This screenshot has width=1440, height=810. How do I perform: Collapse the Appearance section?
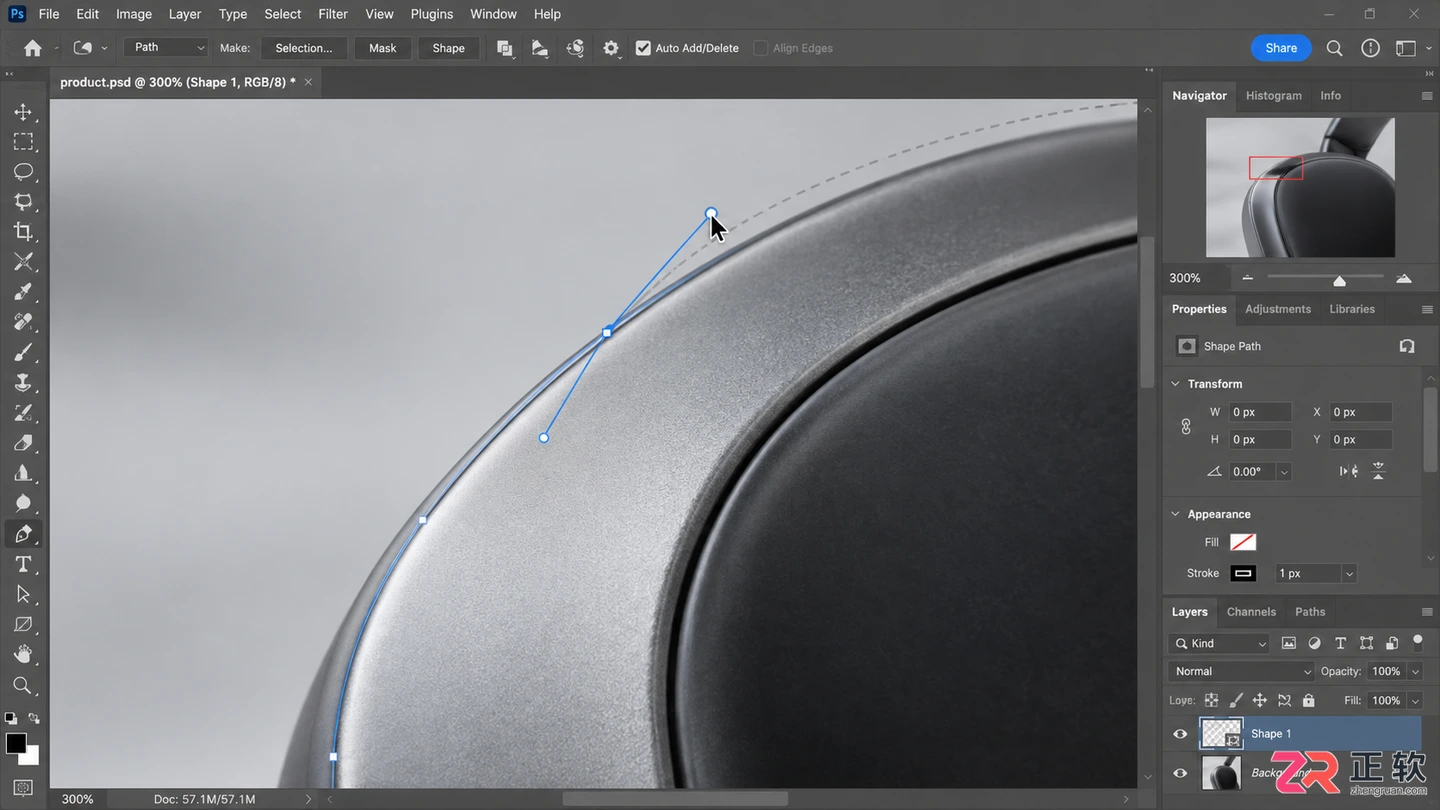click(x=1175, y=514)
